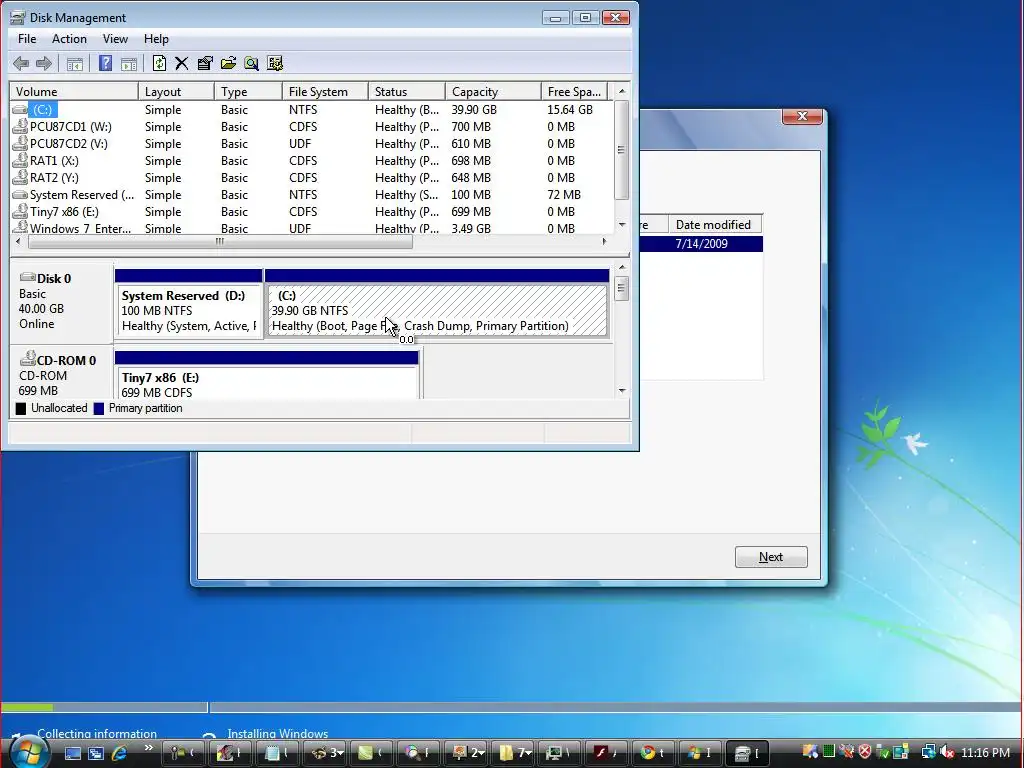Open the Action menu
The image size is (1024, 768).
69,39
